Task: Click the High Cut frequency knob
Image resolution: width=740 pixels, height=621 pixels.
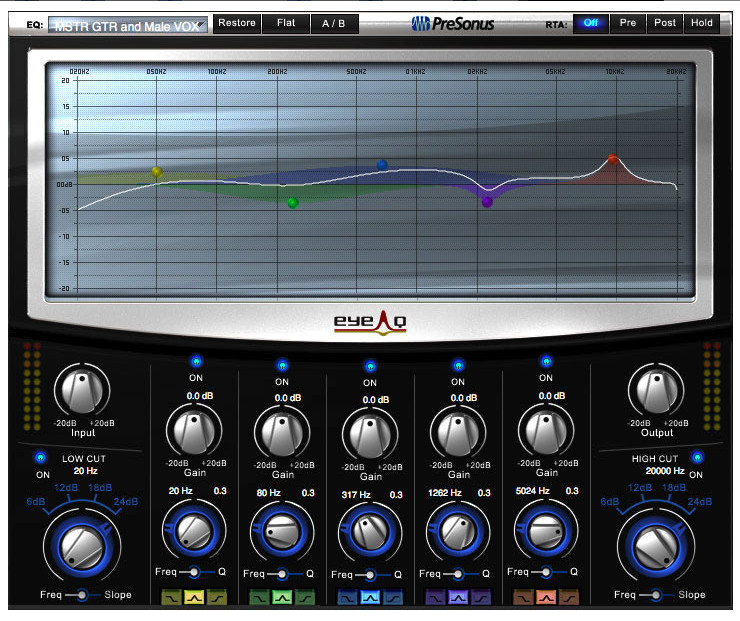Action: tap(656, 548)
